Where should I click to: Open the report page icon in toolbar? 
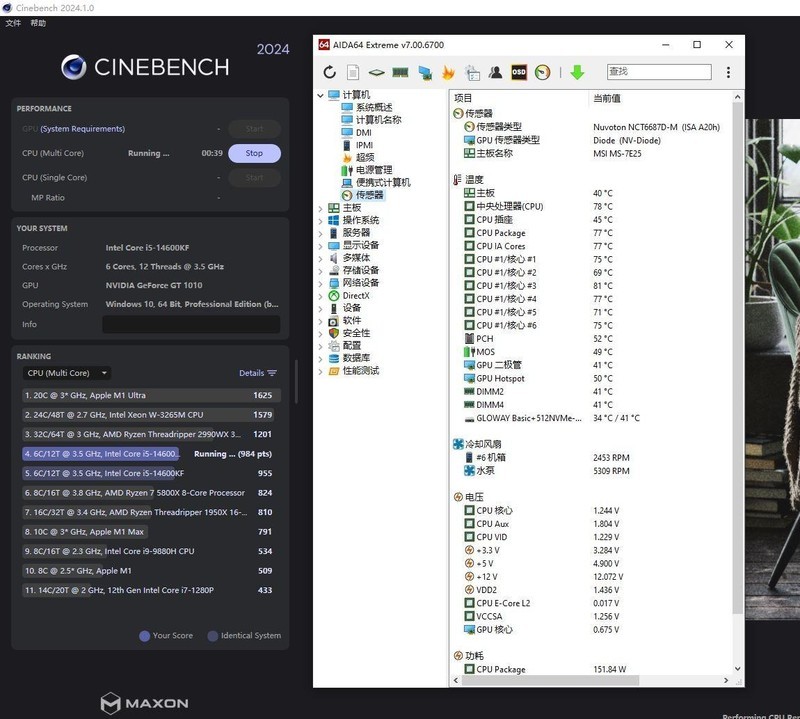(353, 72)
